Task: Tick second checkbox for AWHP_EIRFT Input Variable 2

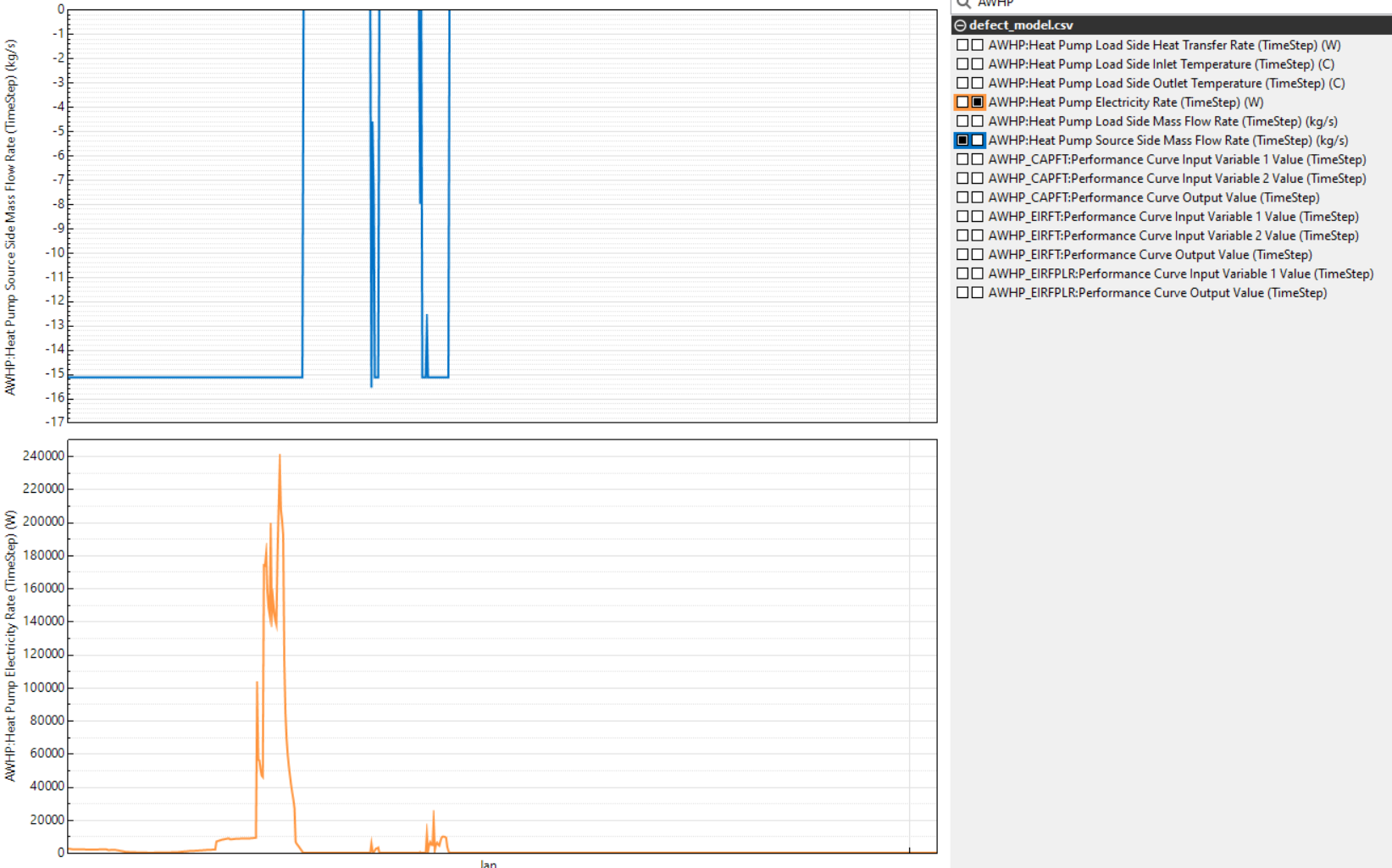Action: tap(978, 235)
